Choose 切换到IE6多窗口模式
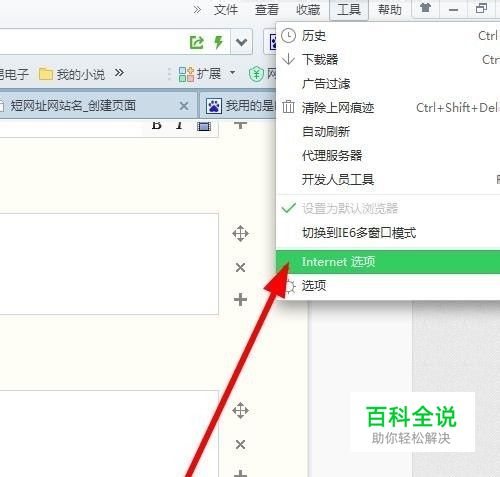The image size is (500, 477). pyautogui.click(x=388, y=233)
